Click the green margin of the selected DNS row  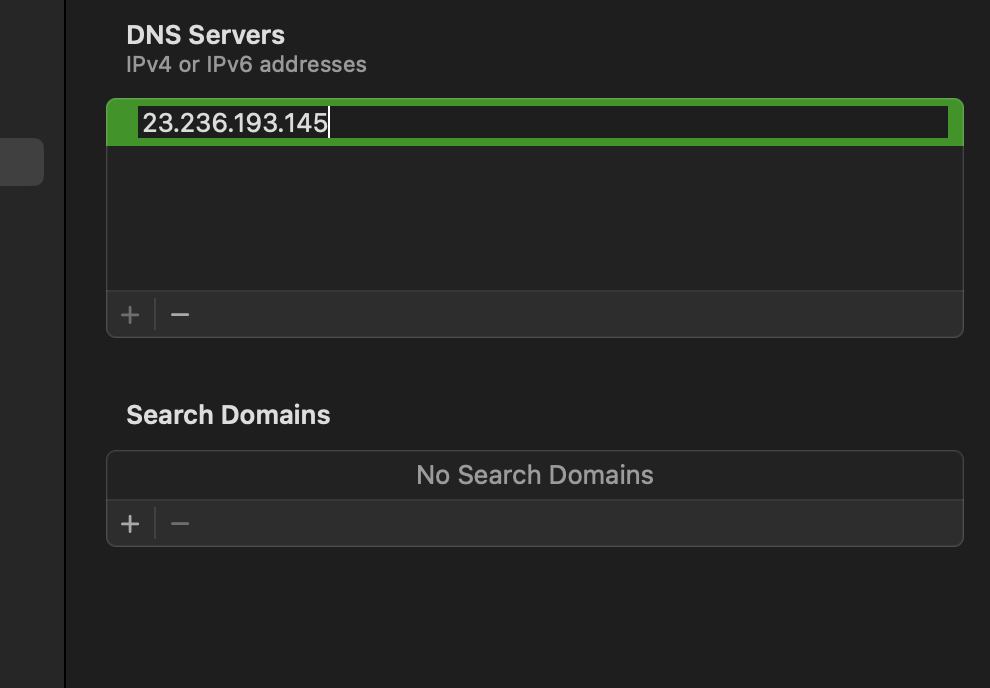point(122,122)
